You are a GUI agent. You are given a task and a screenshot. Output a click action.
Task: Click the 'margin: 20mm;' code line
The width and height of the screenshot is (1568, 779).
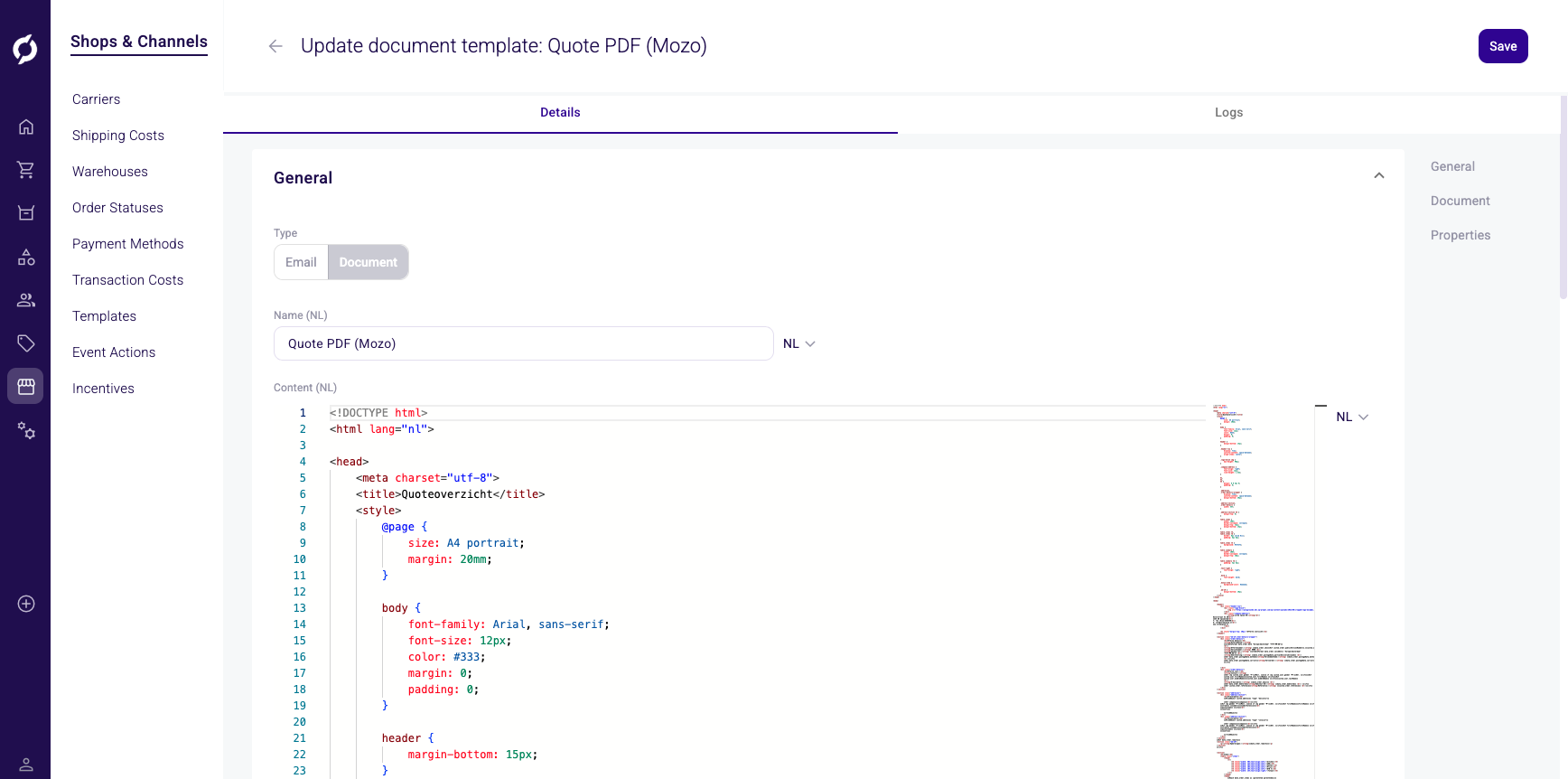point(450,559)
